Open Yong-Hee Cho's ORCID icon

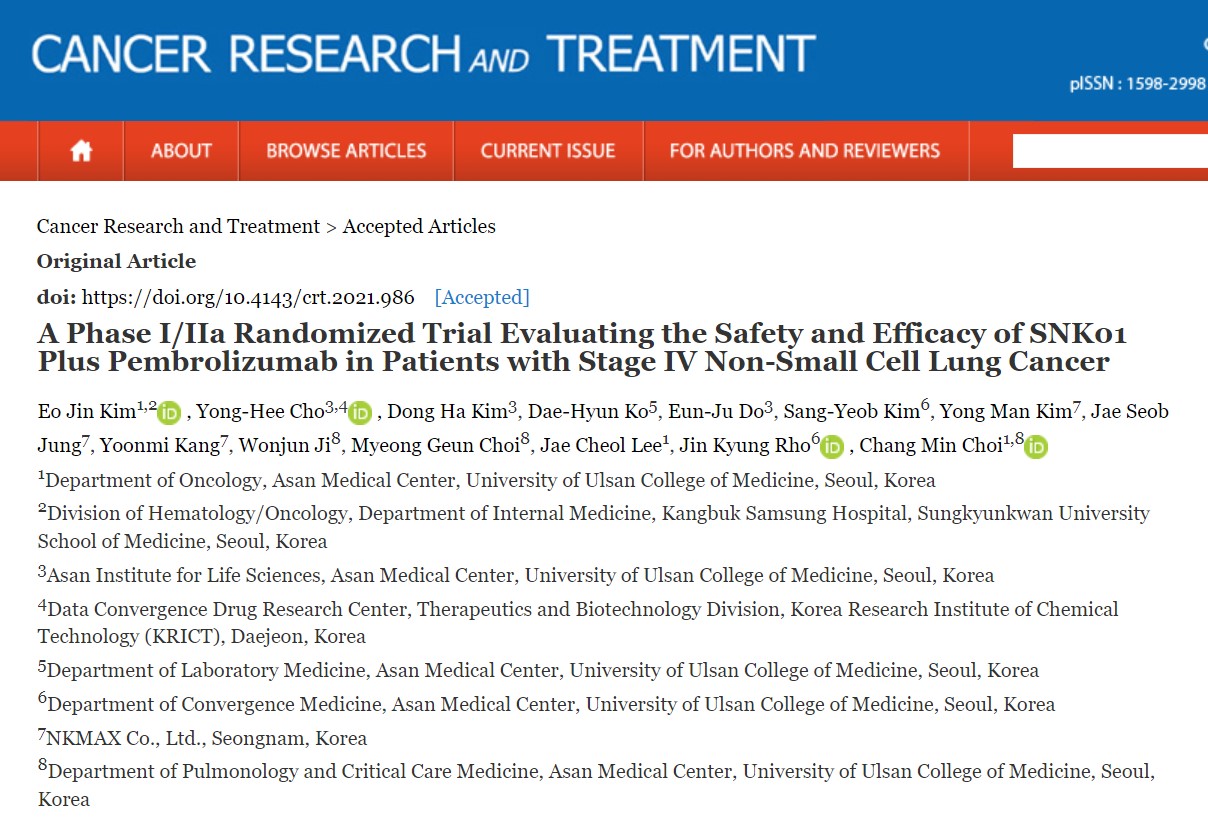coord(360,413)
